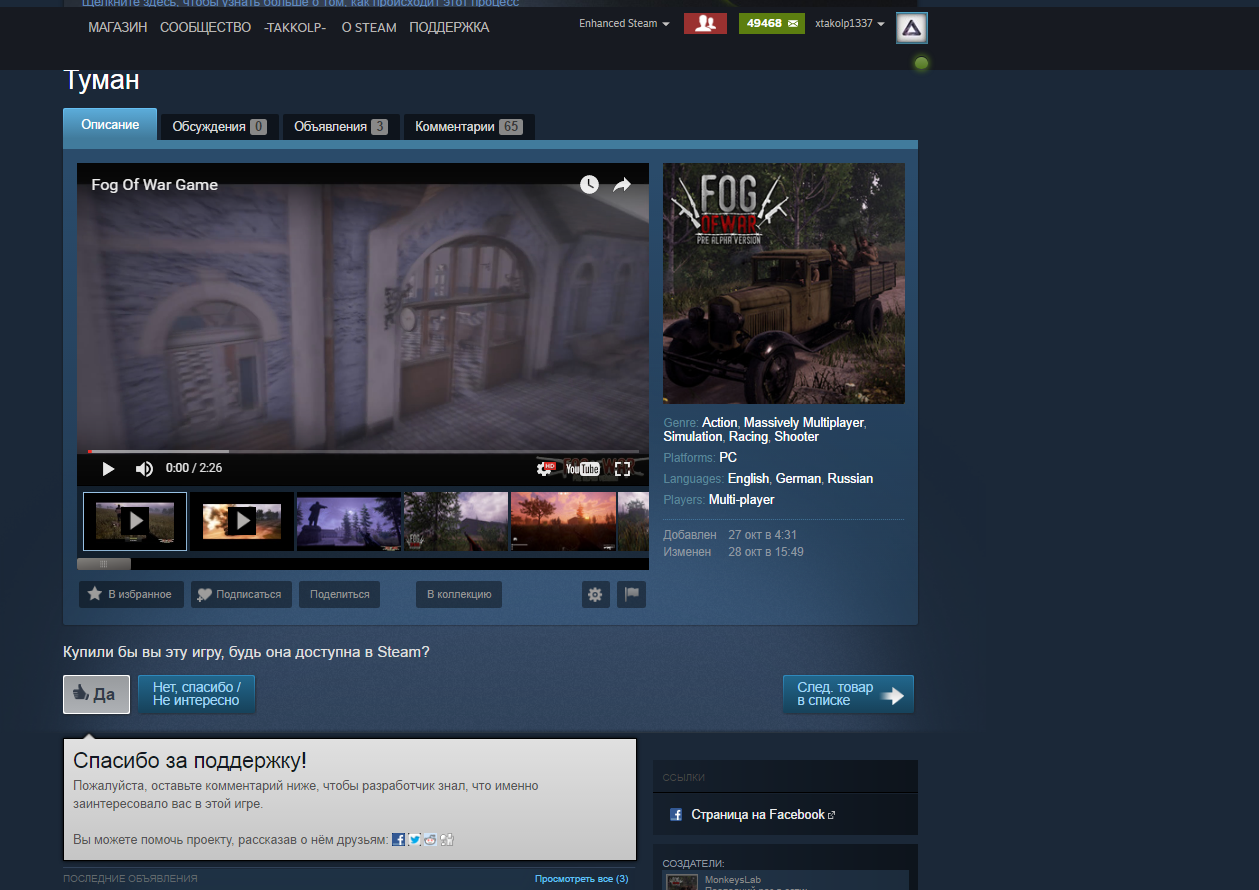Open the friends activity red icon
Image resolution: width=1259 pixels, height=890 pixels.
pyautogui.click(x=705, y=23)
